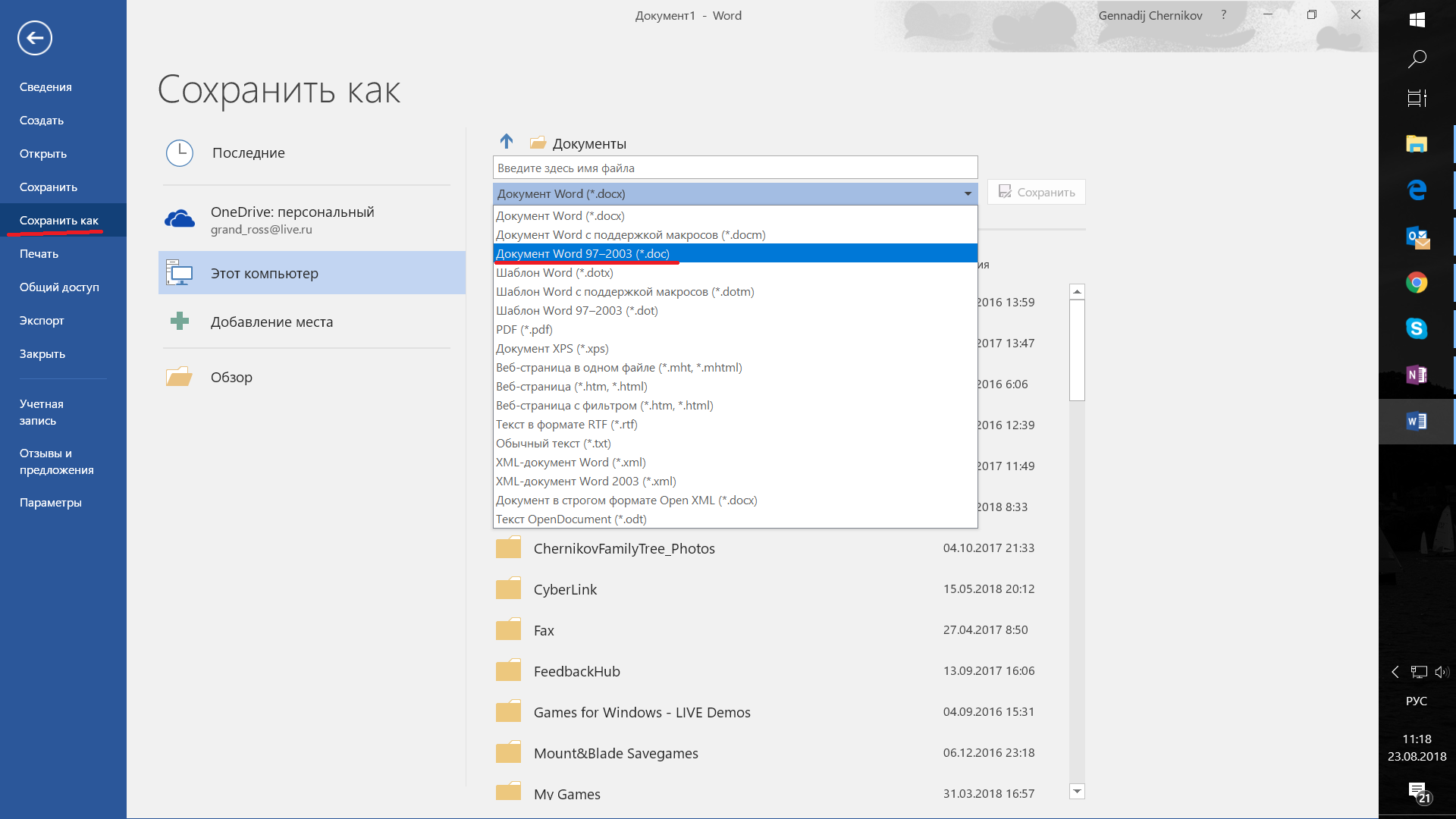Click the ChernikovFamilyTree_Photos folder icon

(x=508, y=548)
